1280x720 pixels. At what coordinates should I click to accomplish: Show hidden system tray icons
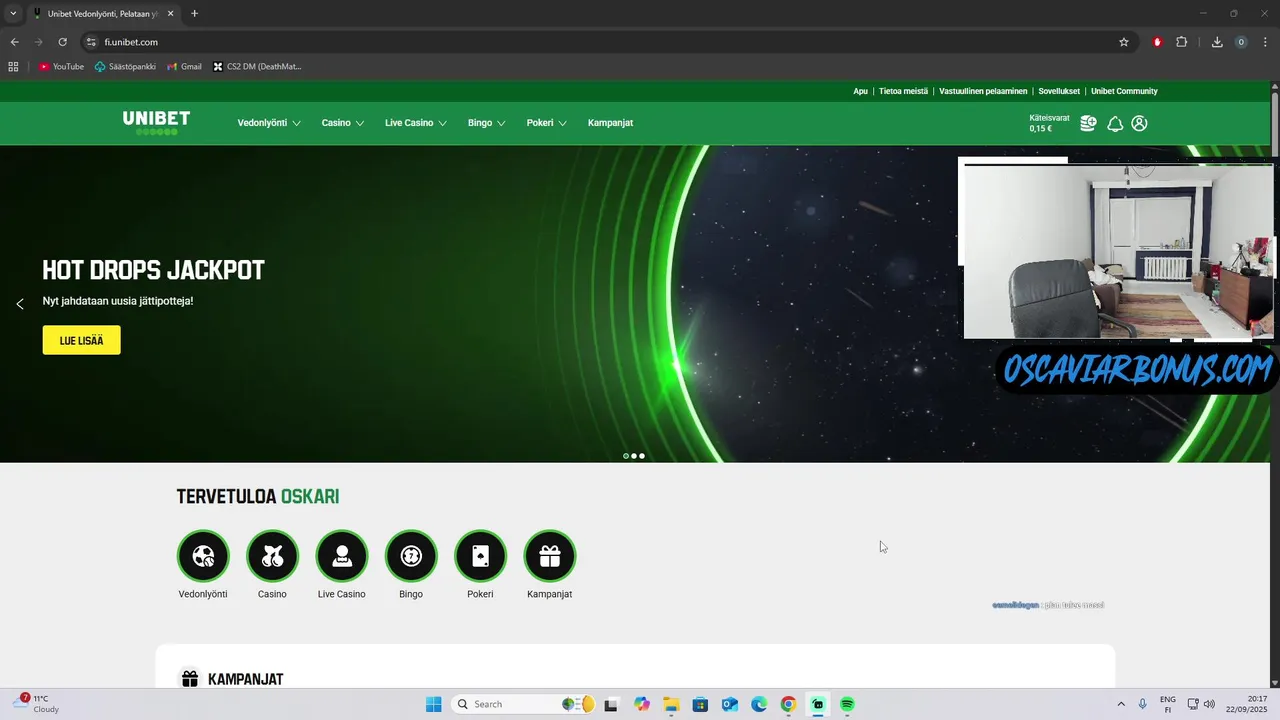coord(1120,704)
